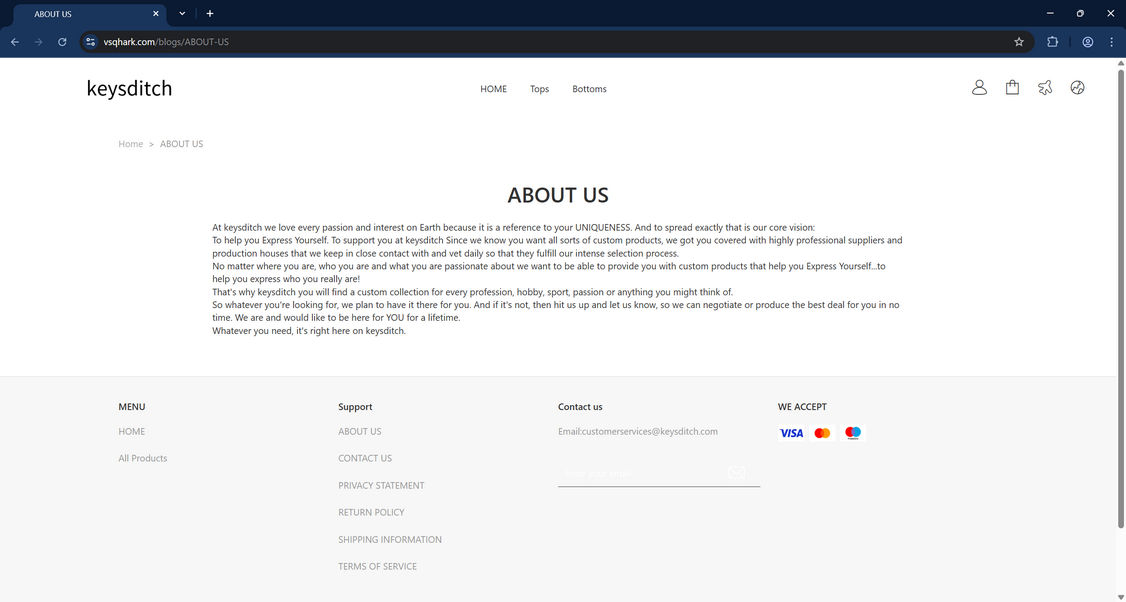Click the Contact us footer heading
This screenshot has height=602, width=1126.
point(580,407)
